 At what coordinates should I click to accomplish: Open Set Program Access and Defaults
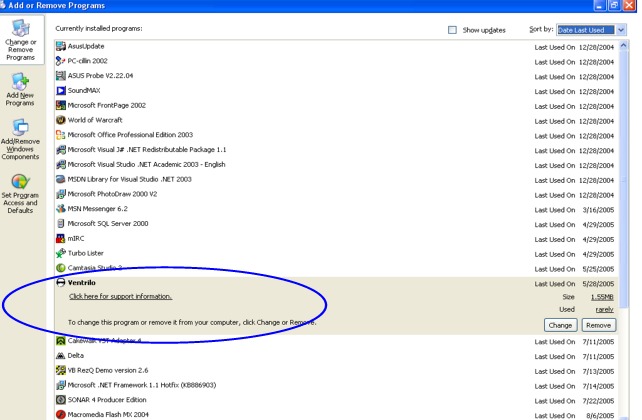(20, 194)
